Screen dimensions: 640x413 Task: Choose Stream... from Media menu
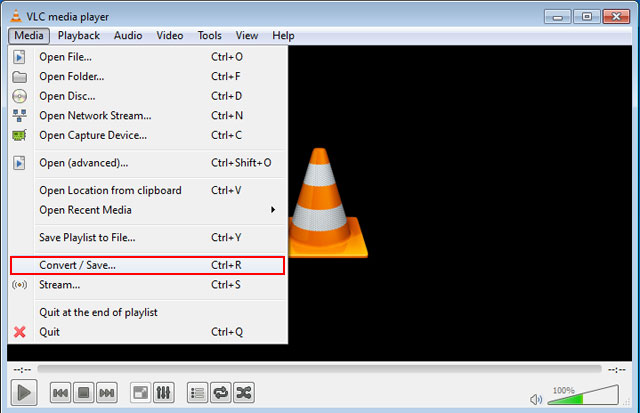148,284
